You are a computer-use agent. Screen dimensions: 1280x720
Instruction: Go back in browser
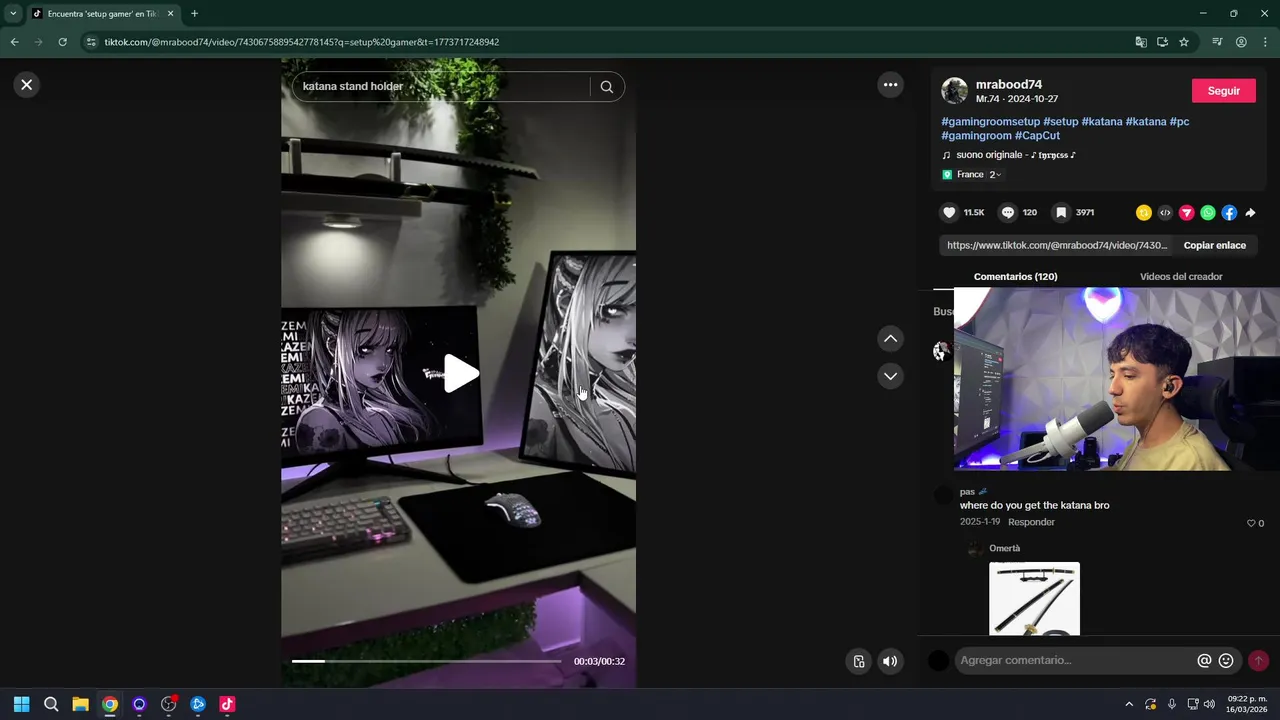14,42
